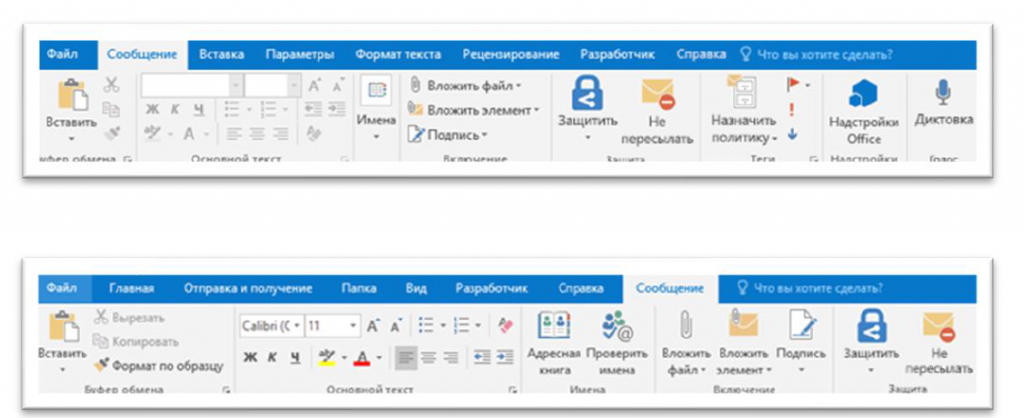Click the Имена button icon

click(x=377, y=91)
